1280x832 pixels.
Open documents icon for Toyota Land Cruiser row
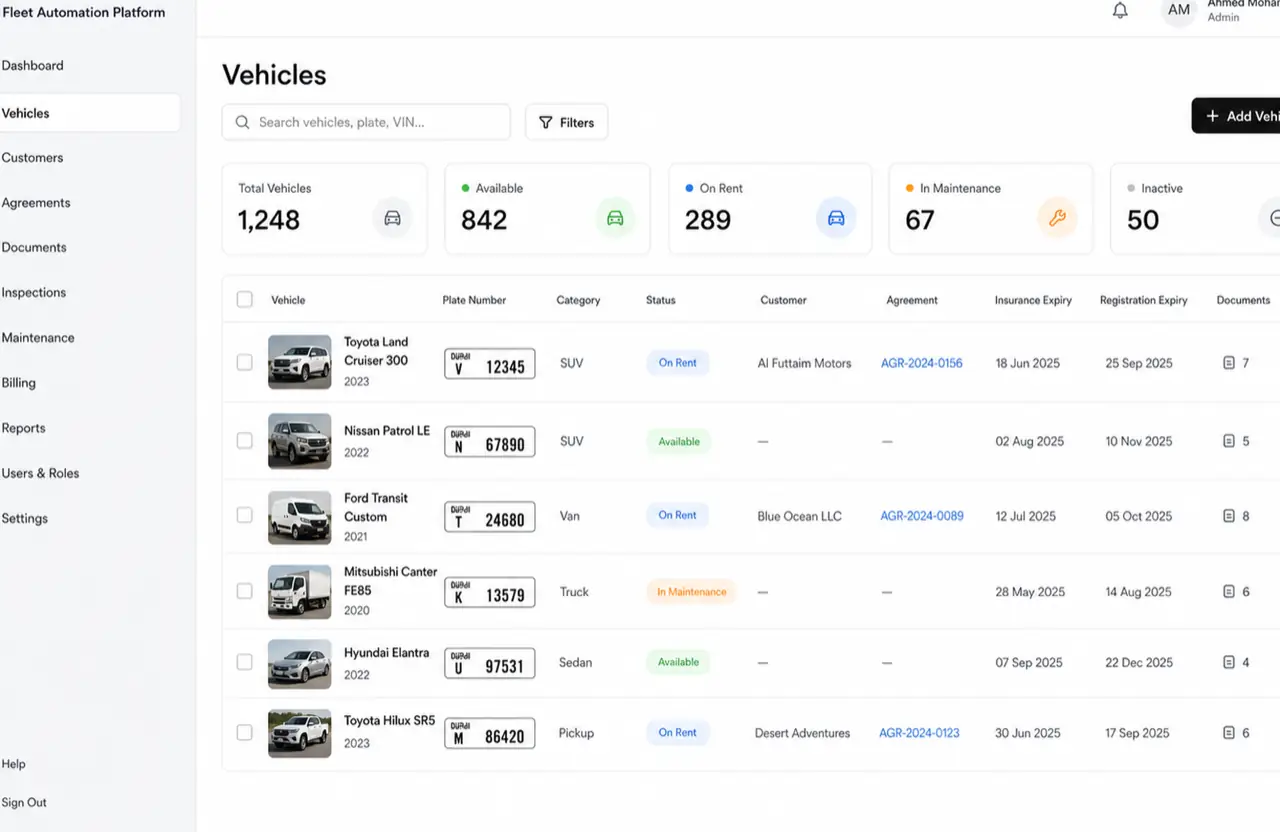tap(1229, 363)
